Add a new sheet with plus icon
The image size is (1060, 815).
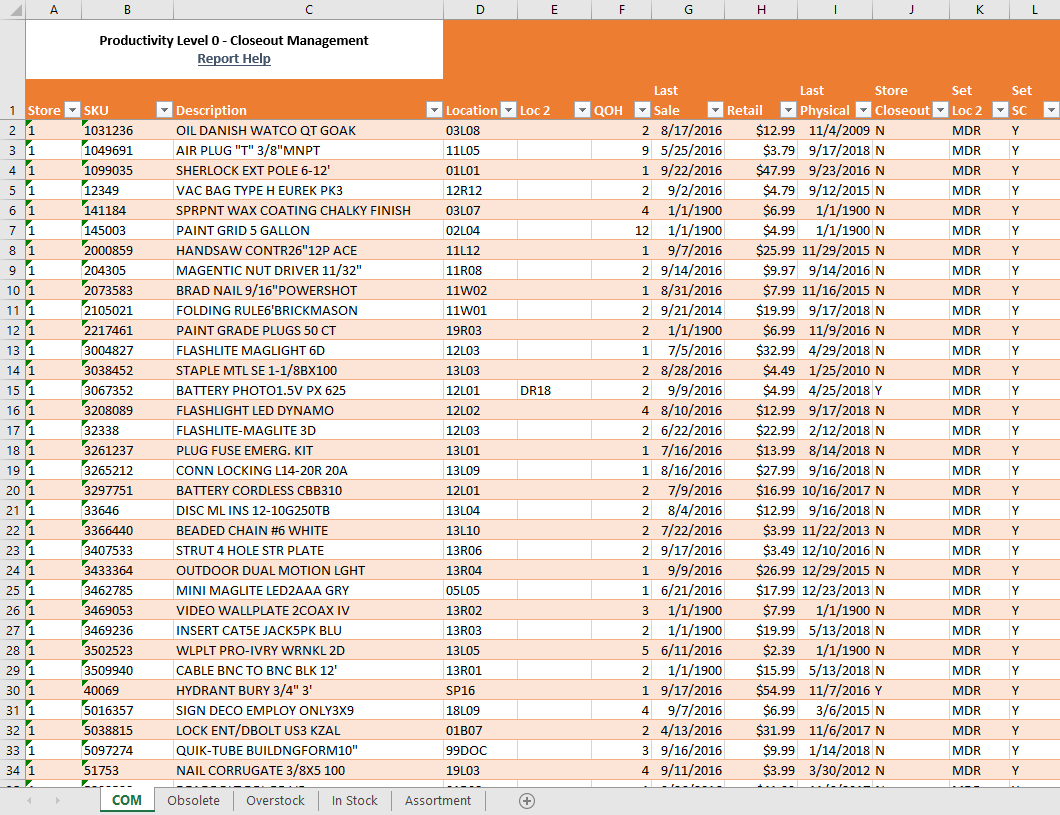[527, 801]
